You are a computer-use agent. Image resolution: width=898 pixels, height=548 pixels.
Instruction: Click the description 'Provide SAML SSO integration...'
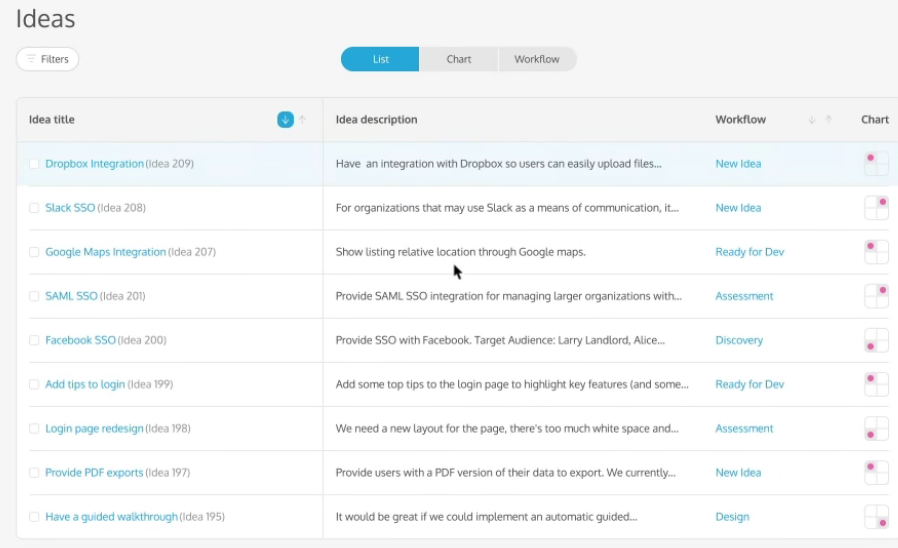click(509, 296)
